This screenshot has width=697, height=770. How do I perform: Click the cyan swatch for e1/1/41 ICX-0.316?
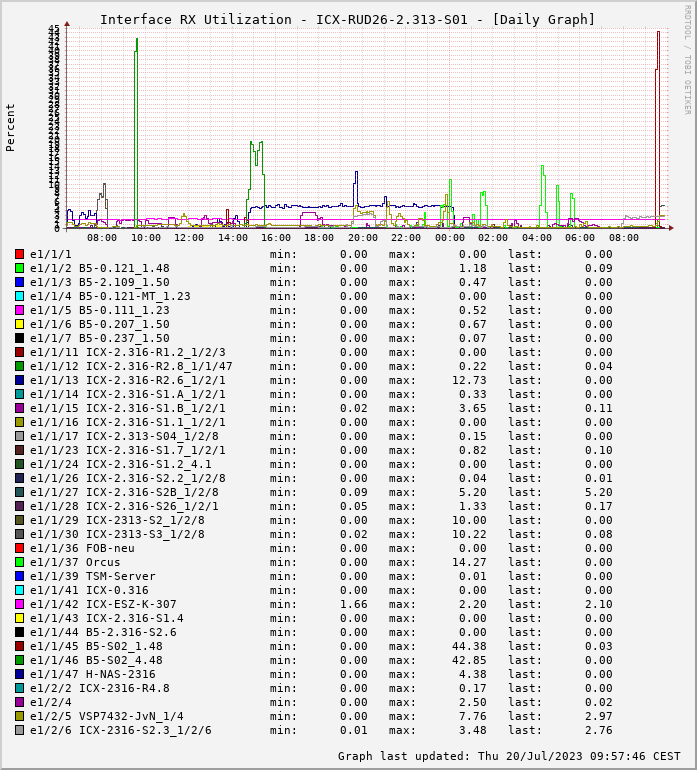point(19,590)
